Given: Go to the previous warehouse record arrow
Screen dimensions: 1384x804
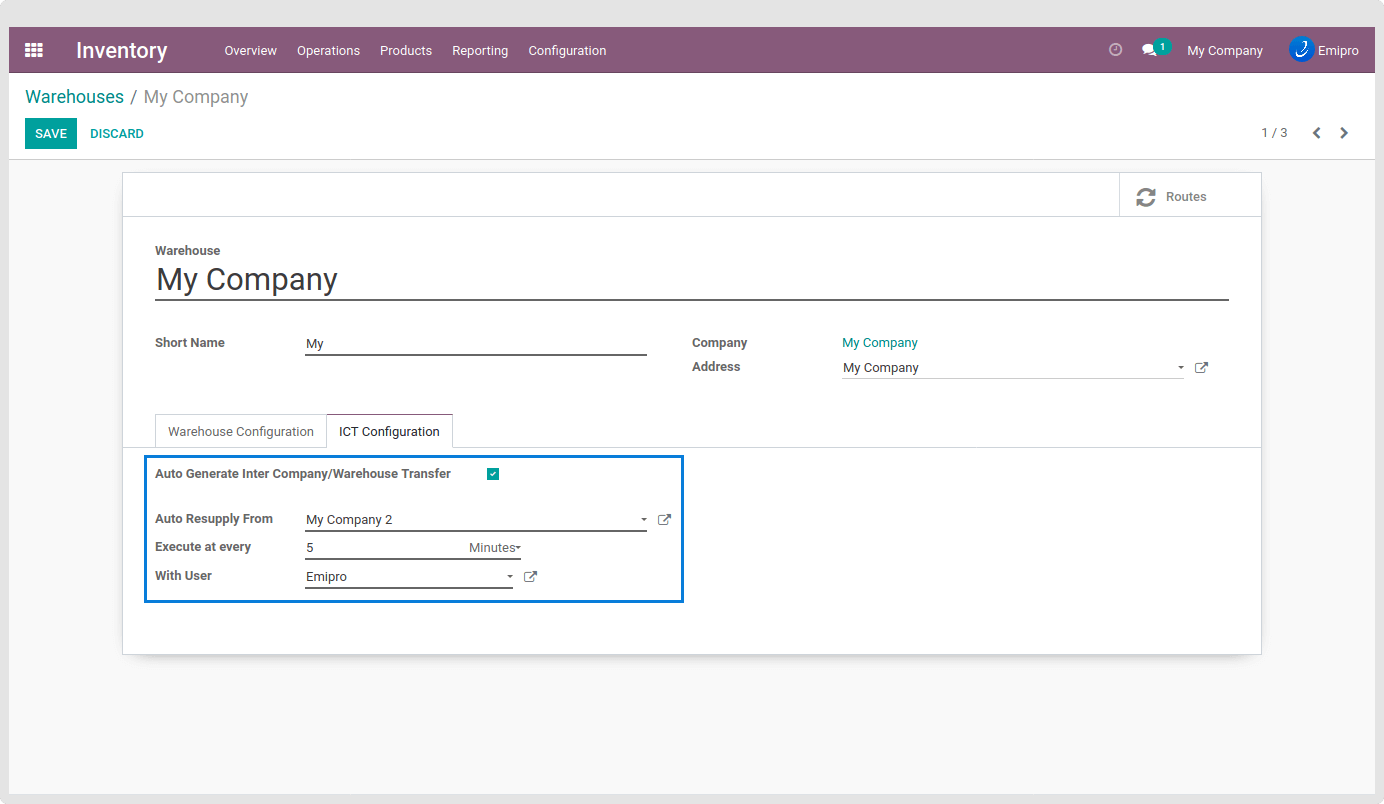Looking at the screenshot, I should coord(1316,133).
